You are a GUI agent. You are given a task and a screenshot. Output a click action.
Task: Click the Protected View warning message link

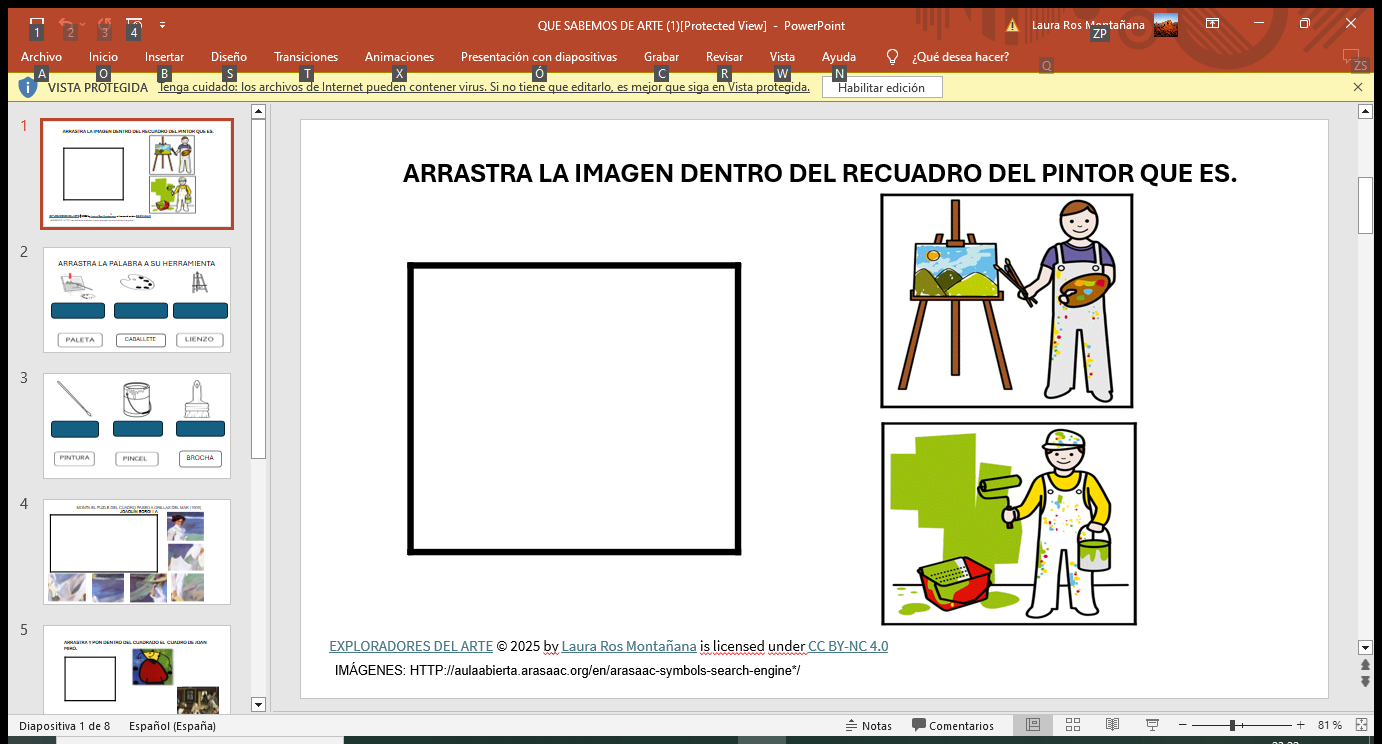point(484,87)
